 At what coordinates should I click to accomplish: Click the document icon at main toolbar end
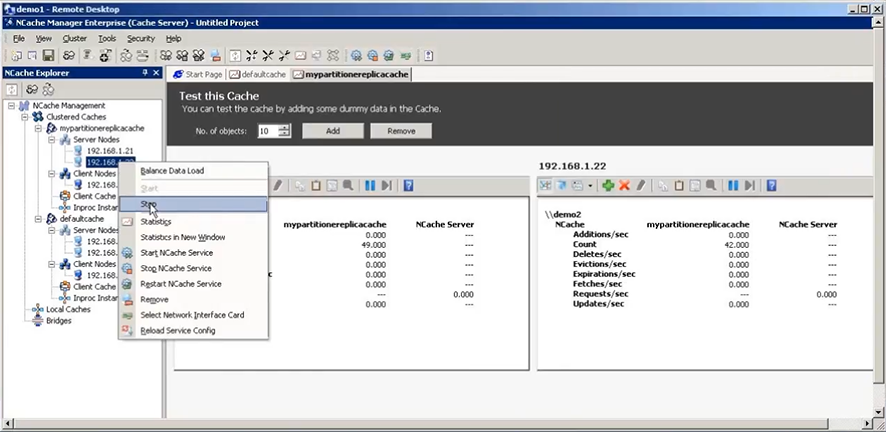(428, 55)
